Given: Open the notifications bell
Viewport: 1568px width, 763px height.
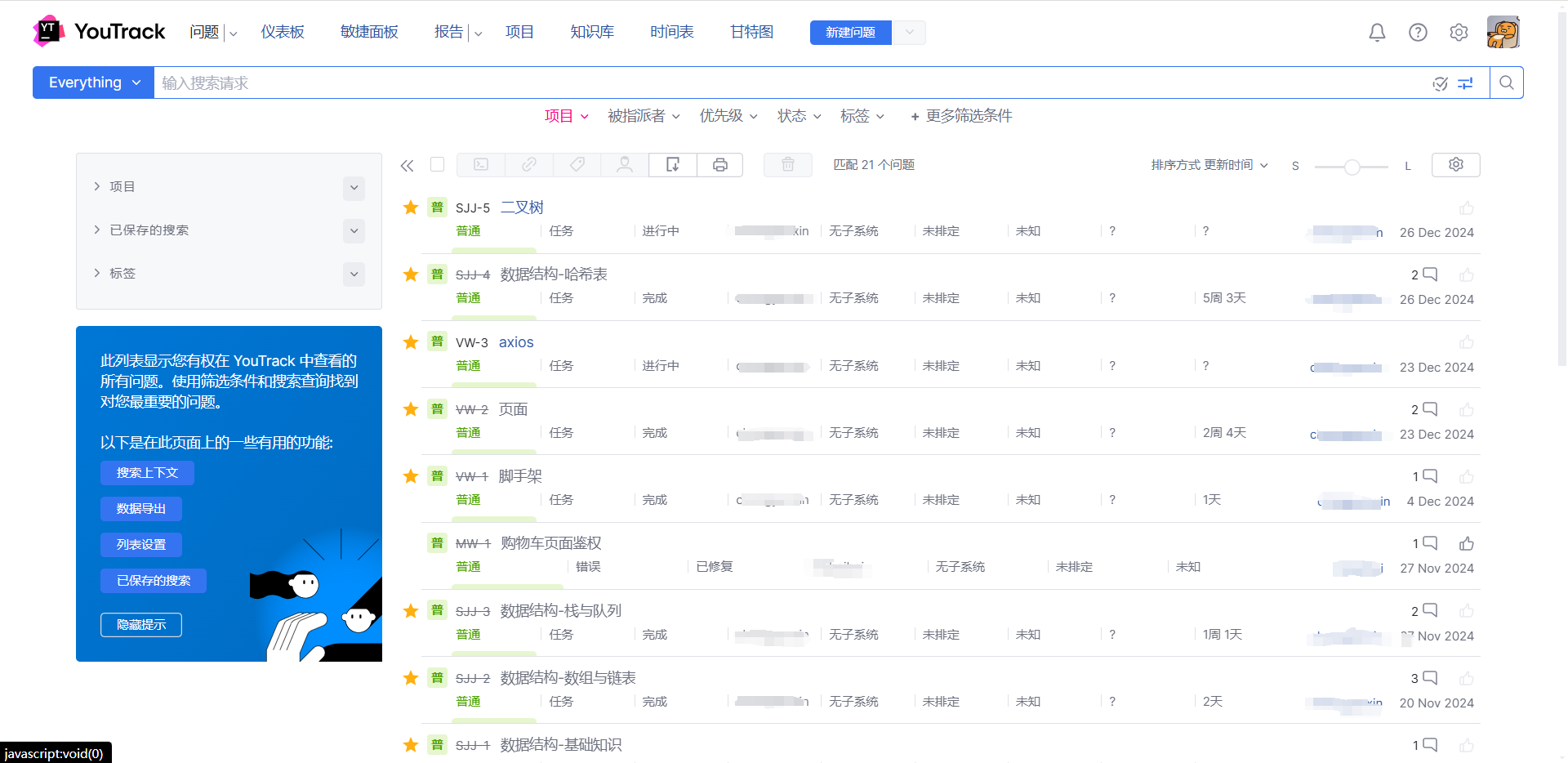Looking at the screenshot, I should click(x=1377, y=33).
